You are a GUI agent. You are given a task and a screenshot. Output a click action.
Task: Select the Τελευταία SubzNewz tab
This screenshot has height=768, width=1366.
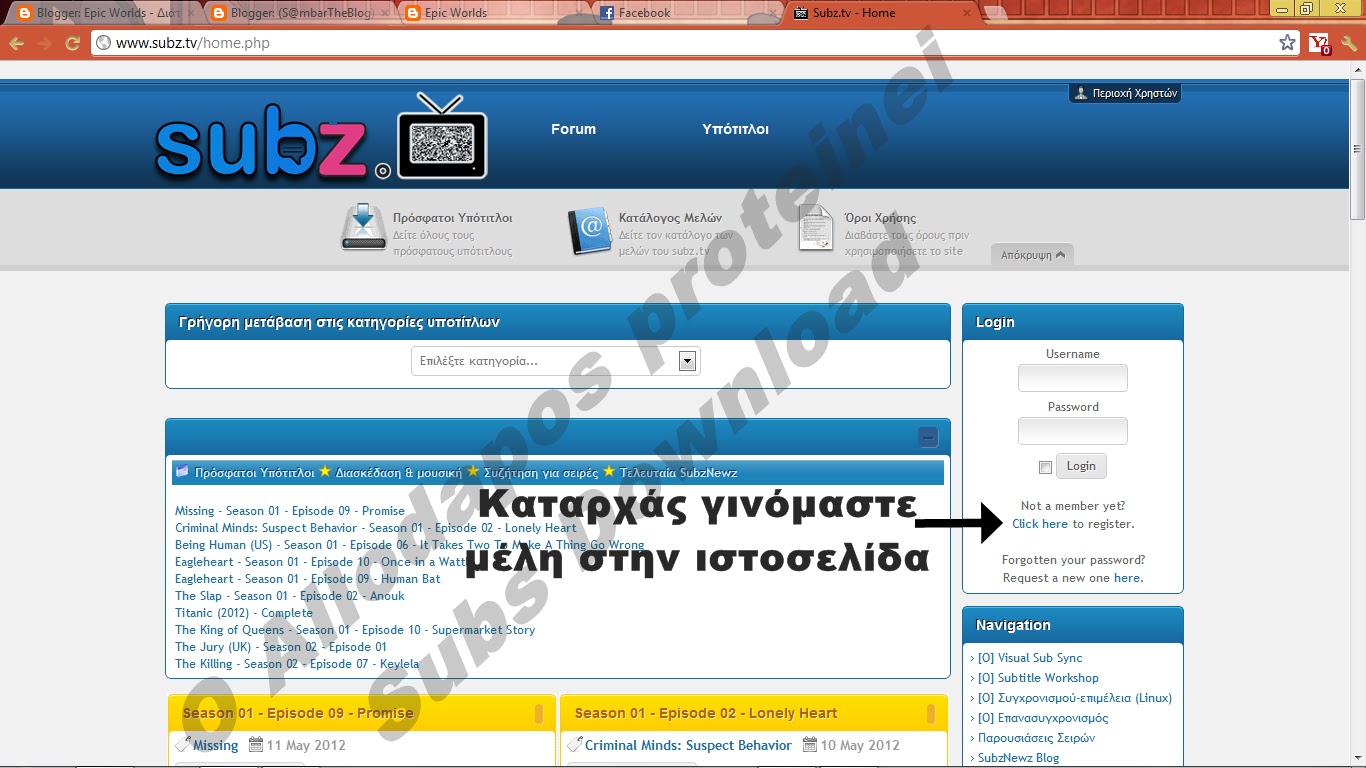tap(678, 472)
